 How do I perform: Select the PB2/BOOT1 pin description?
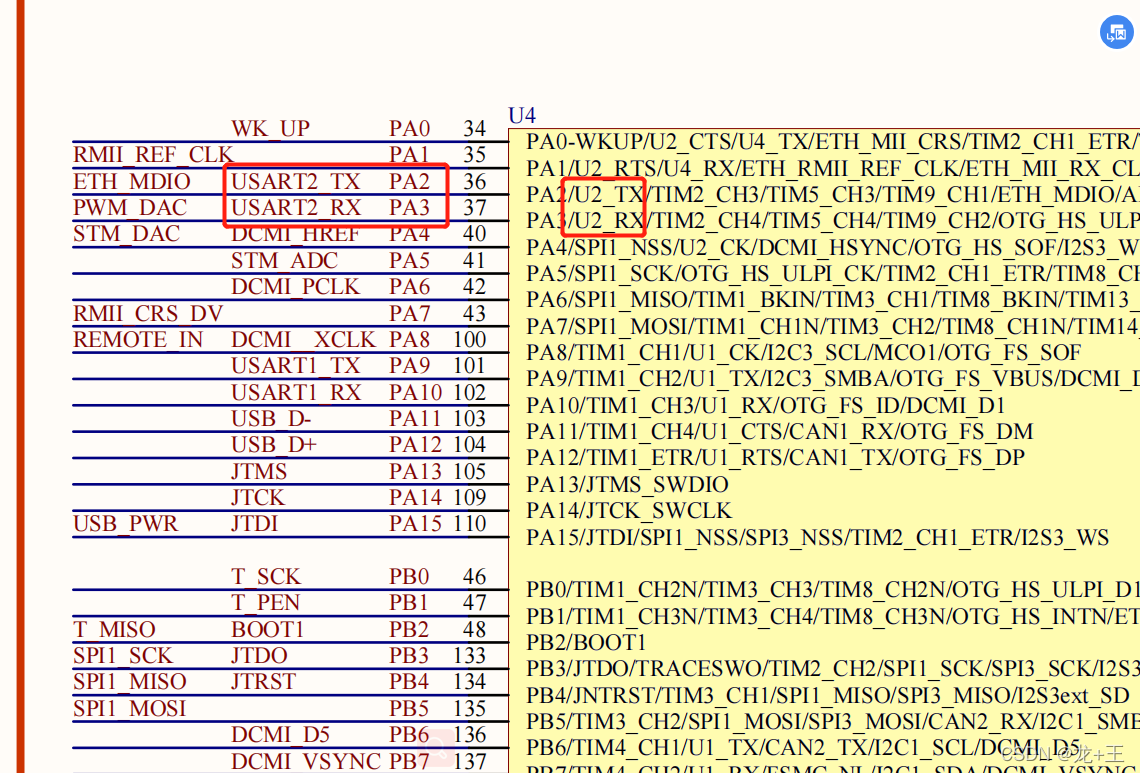pos(587,643)
